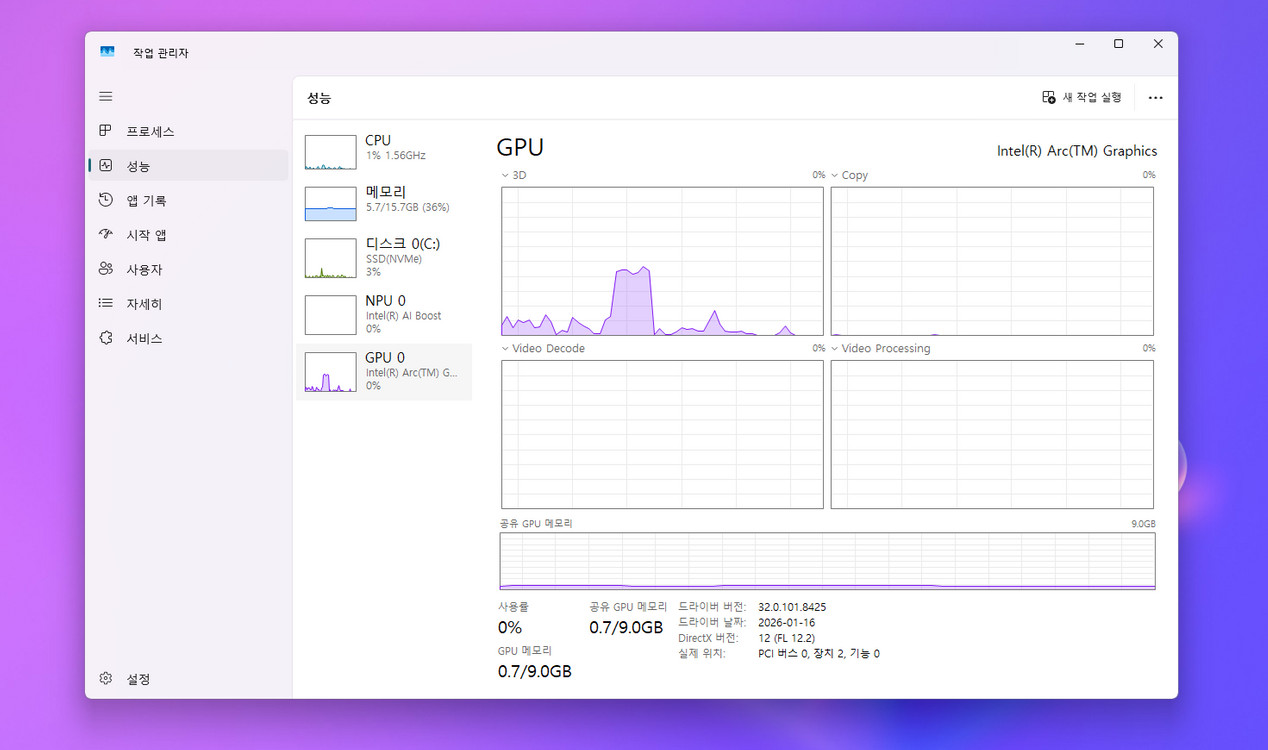The width and height of the screenshot is (1268, 750).
Task: Go to the 사용자 page
Action: (188, 269)
